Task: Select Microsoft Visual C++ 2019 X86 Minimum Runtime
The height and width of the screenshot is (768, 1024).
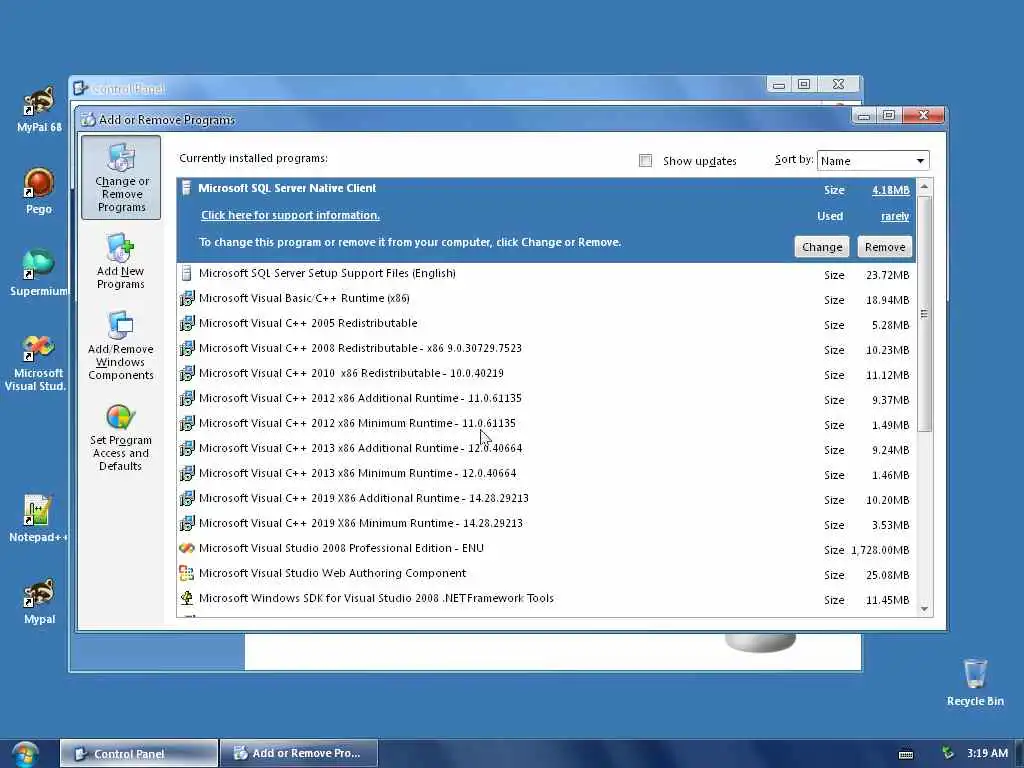Action: coord(546,523)
